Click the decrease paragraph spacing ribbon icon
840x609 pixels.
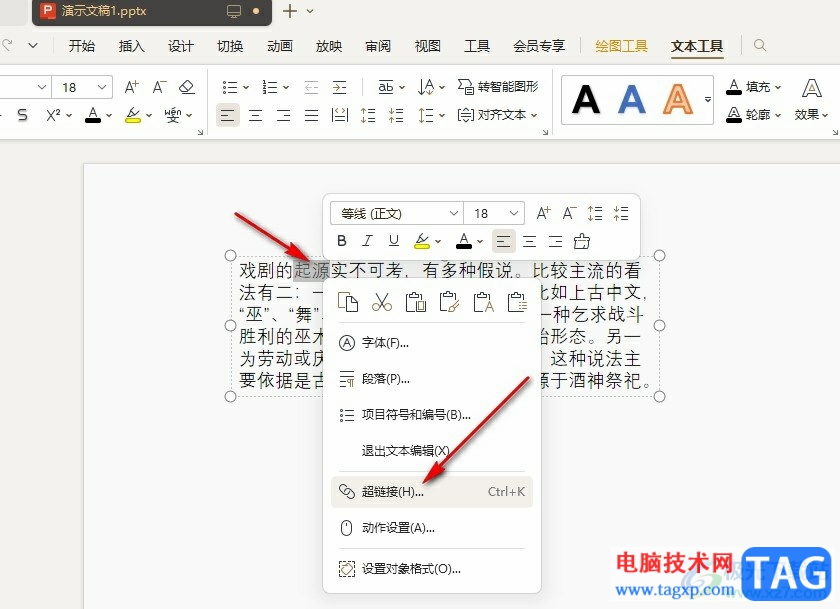coord(396,115)
